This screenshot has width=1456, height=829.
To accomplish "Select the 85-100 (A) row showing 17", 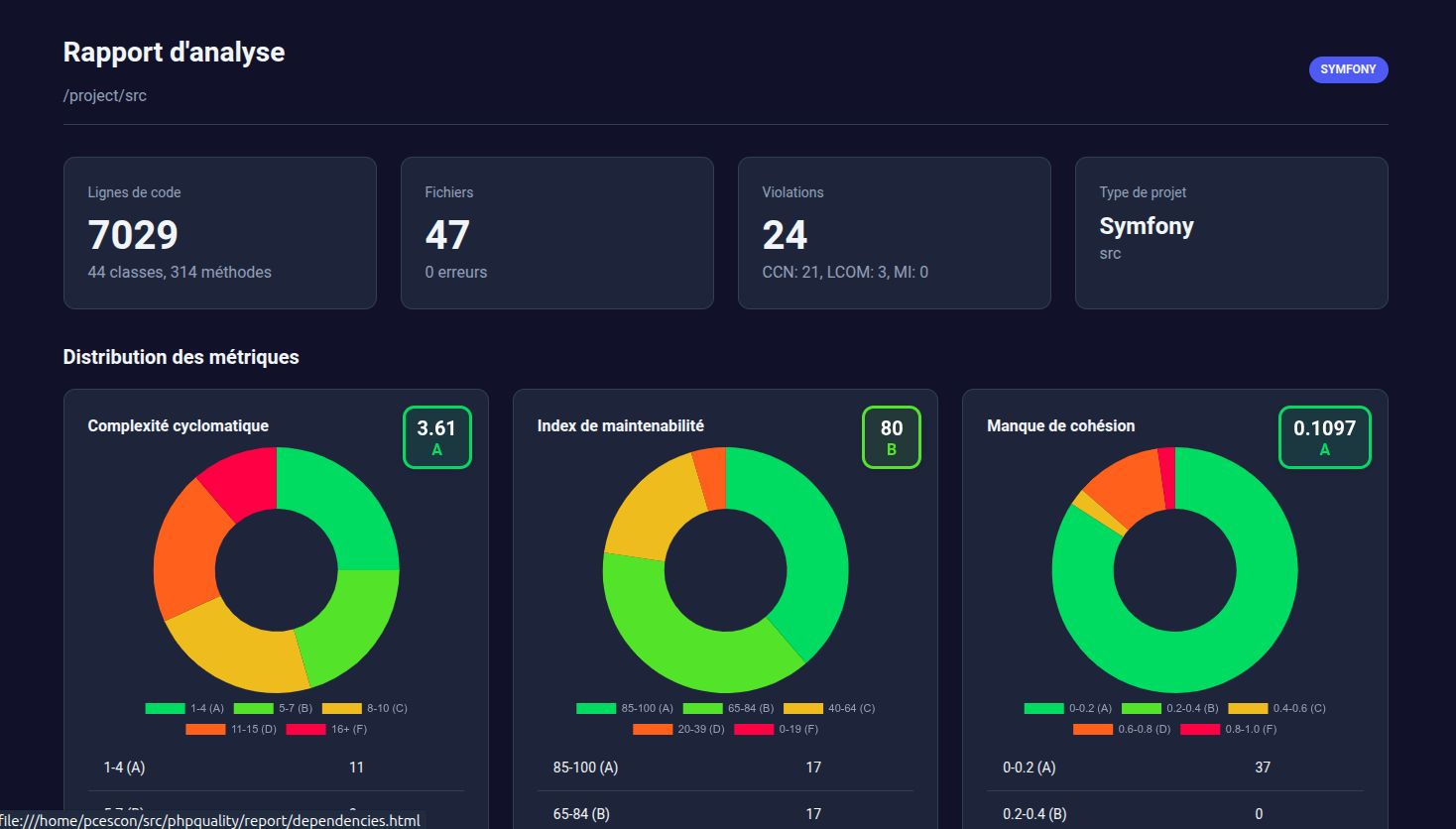I will pos(725,768).
